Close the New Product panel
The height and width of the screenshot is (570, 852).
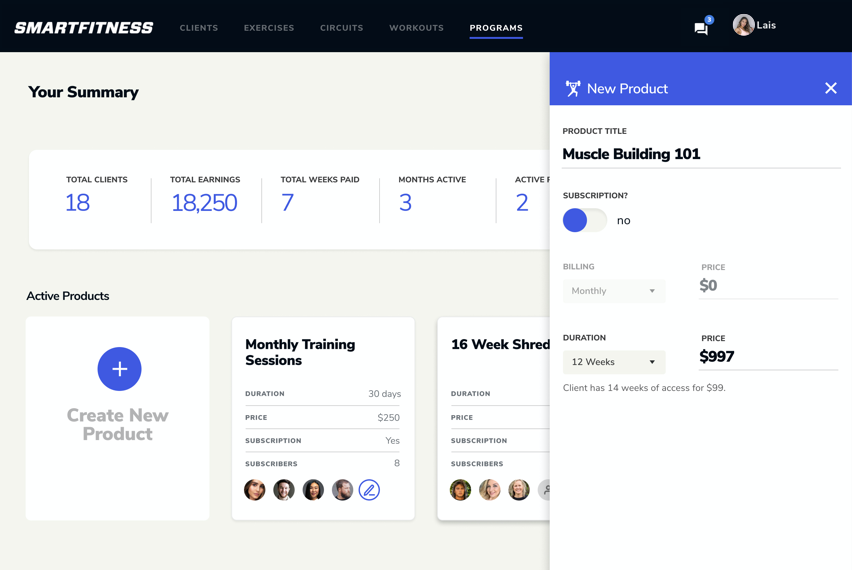point(830,88)
